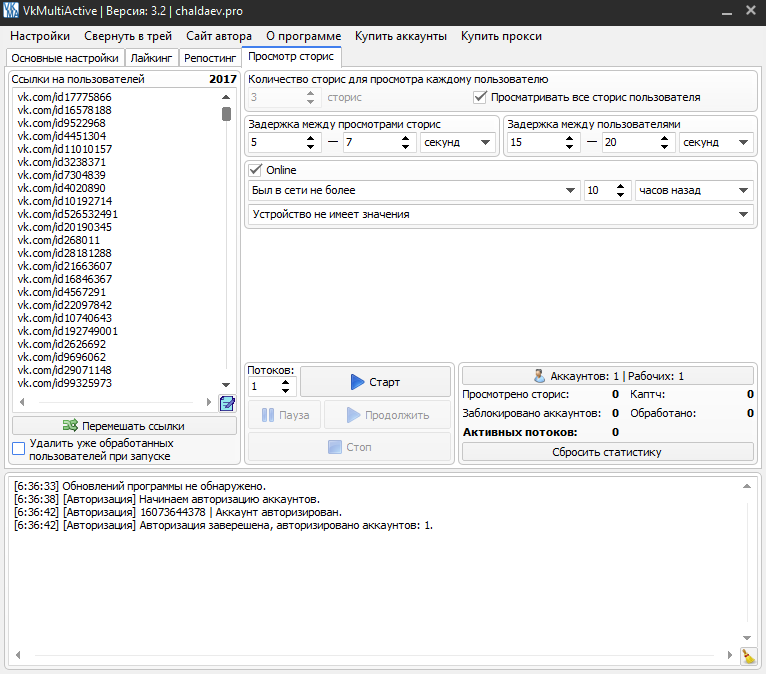This screenshot has width=766, height=674.
Task: Click the clear log broom icon
Action: coord(748,656)
